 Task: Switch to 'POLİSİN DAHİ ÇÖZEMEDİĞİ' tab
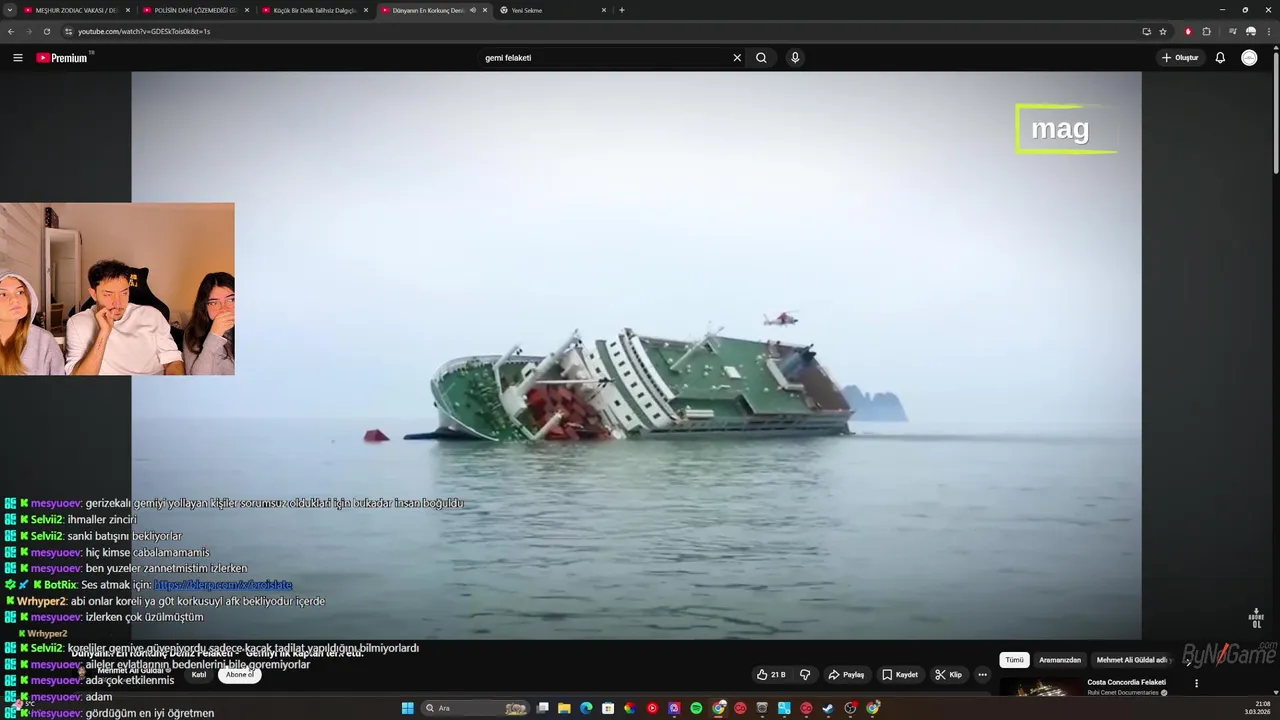tap(195, 10)
